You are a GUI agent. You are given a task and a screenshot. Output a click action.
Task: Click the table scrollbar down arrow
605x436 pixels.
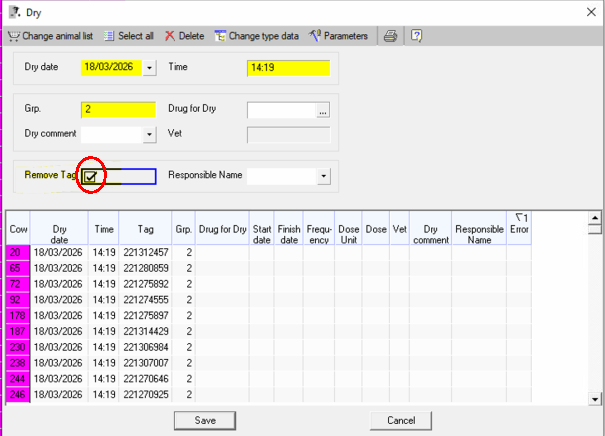595,399
